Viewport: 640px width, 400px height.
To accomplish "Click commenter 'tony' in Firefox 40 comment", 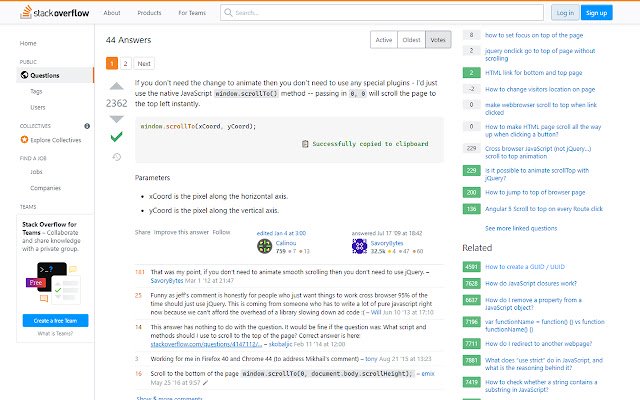I will (371, 359).
